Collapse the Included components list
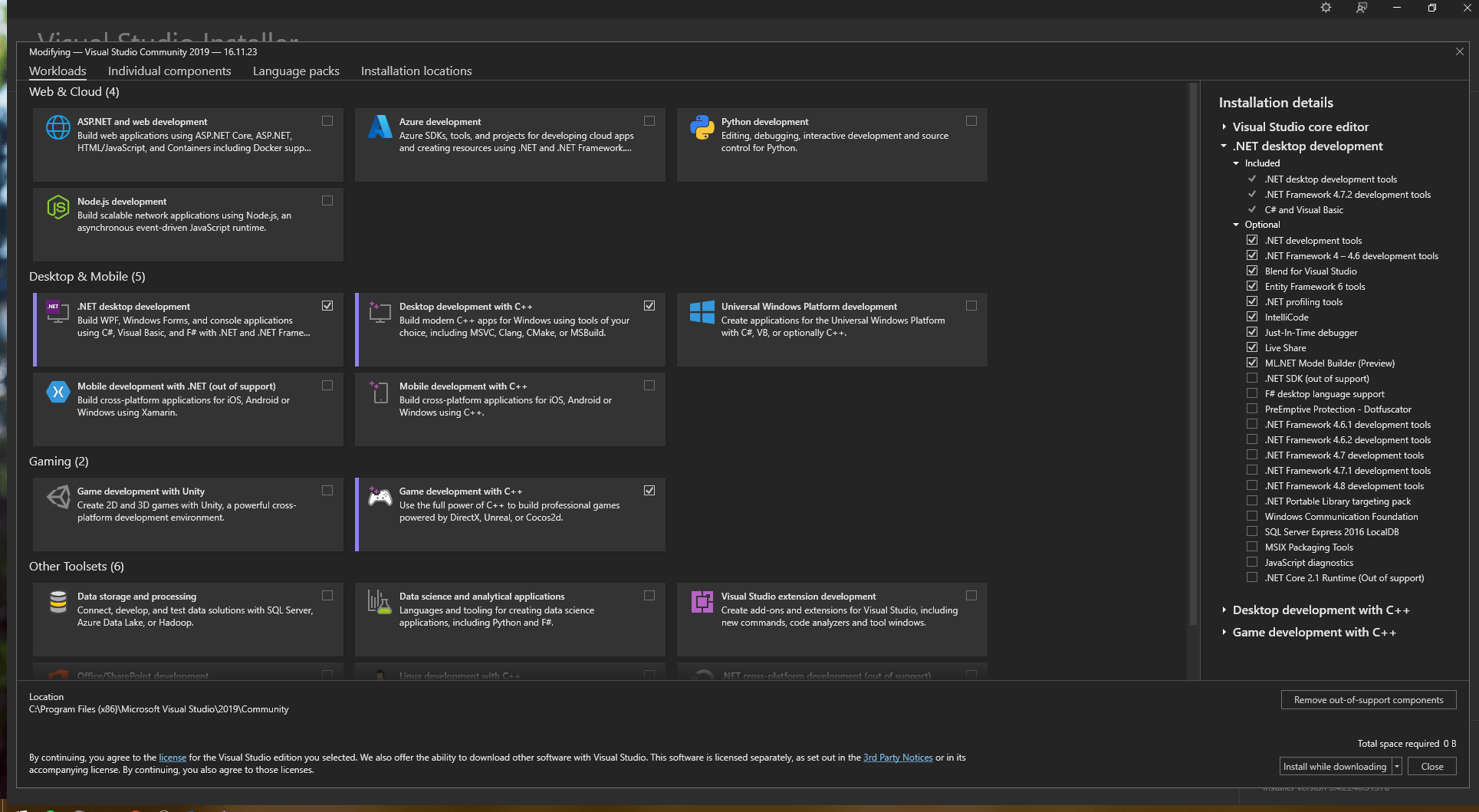1479x812 pixels. (x=1236, y=163)
